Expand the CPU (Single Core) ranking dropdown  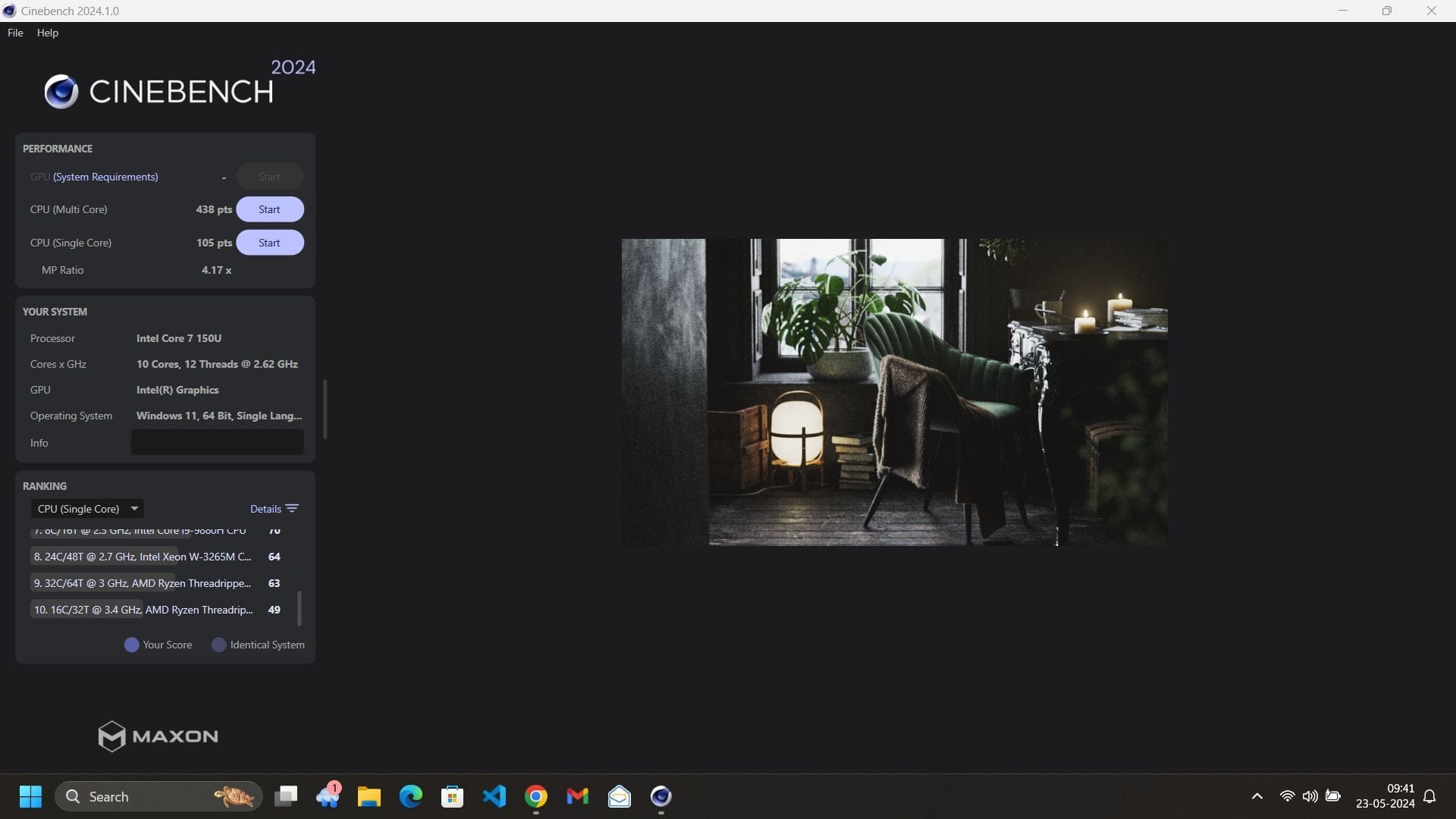[x=87, y=509]
